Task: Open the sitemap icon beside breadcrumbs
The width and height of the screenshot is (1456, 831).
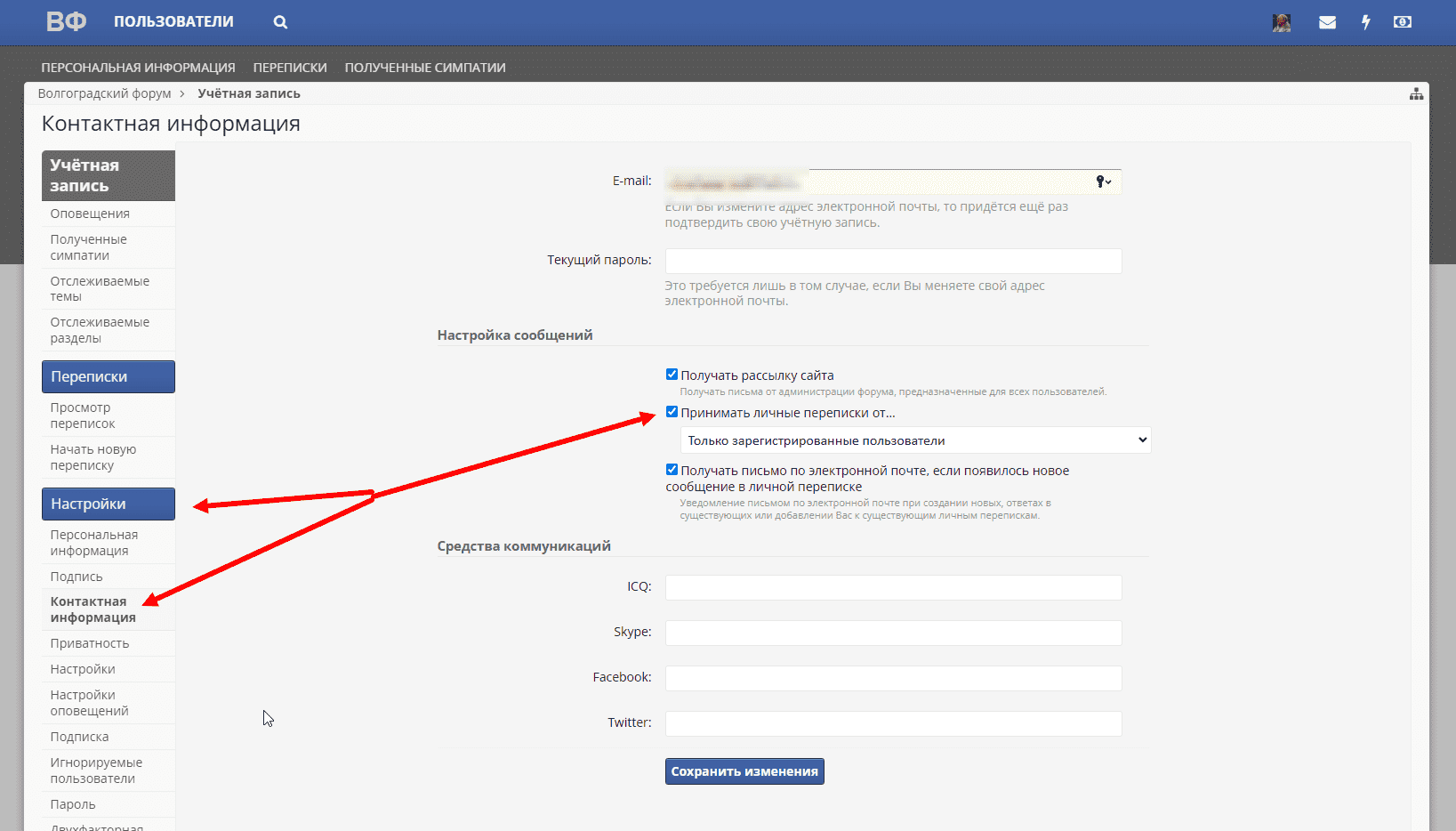Action: click(1416, 94)
